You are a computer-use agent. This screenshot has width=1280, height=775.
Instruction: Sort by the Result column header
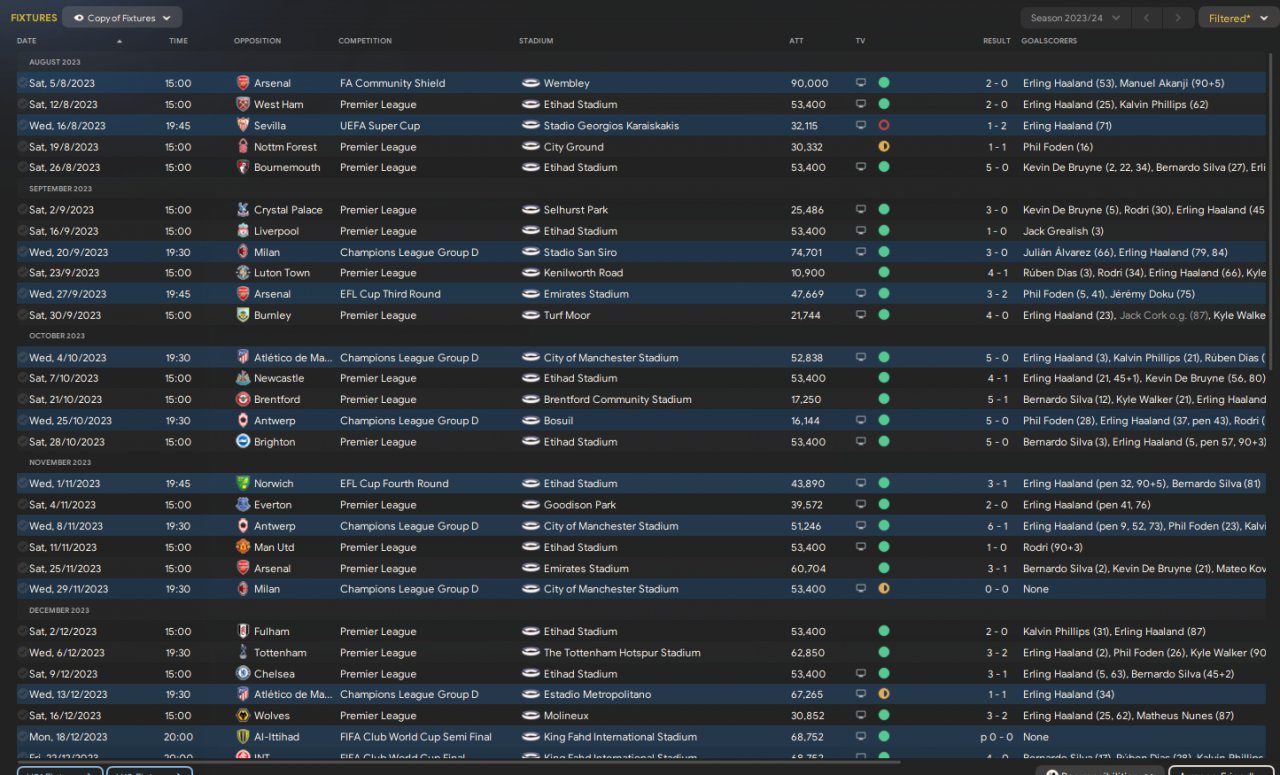996,41
